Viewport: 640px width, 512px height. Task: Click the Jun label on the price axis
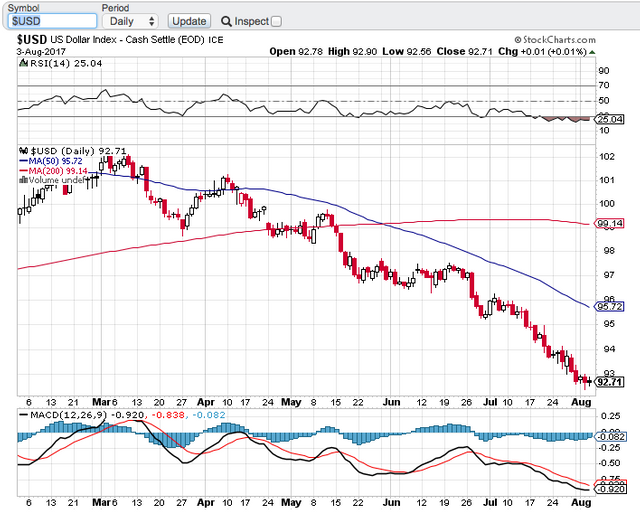coord(391,402)
